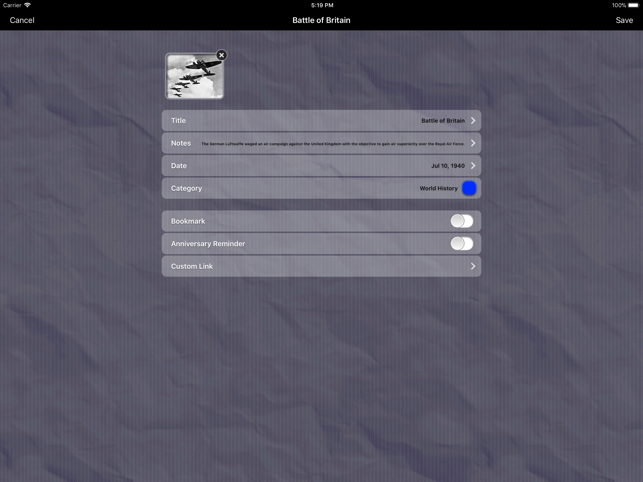The image size is (643, 482).
Task: Tap the Date label
Action: (179, 166)
